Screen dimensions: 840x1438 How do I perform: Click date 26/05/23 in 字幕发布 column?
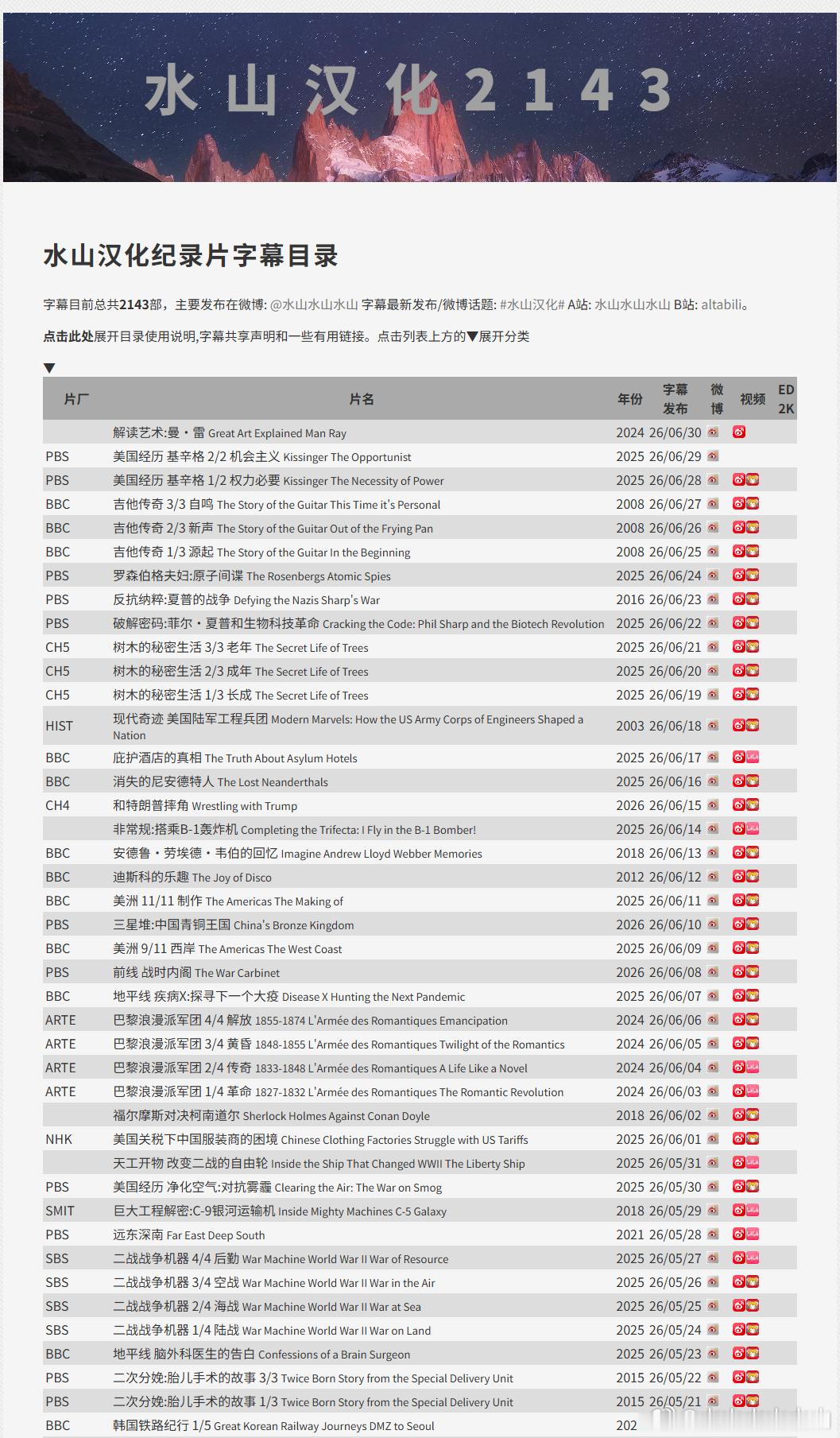click(675, 1354)
